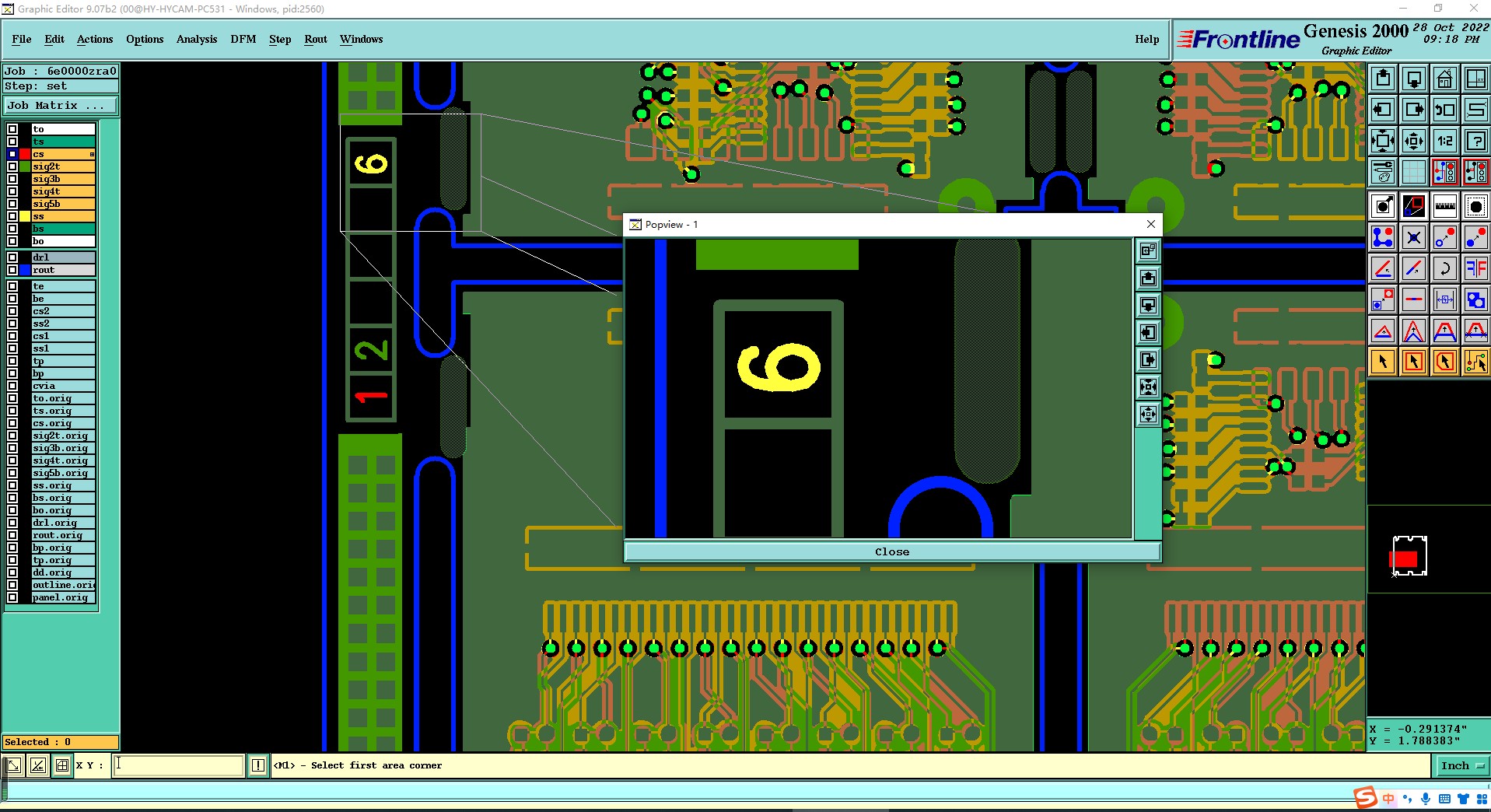Image resolution: width=1491 pixels, height=812 pixels.
Task: Click the question mark feature info icon
Action: tap(1476, 141)
